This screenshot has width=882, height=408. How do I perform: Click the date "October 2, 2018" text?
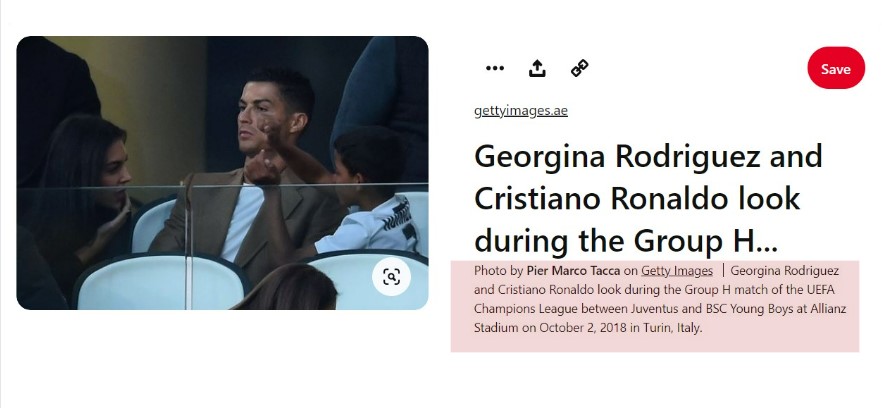pyautogui.click(x=584, y=327)
